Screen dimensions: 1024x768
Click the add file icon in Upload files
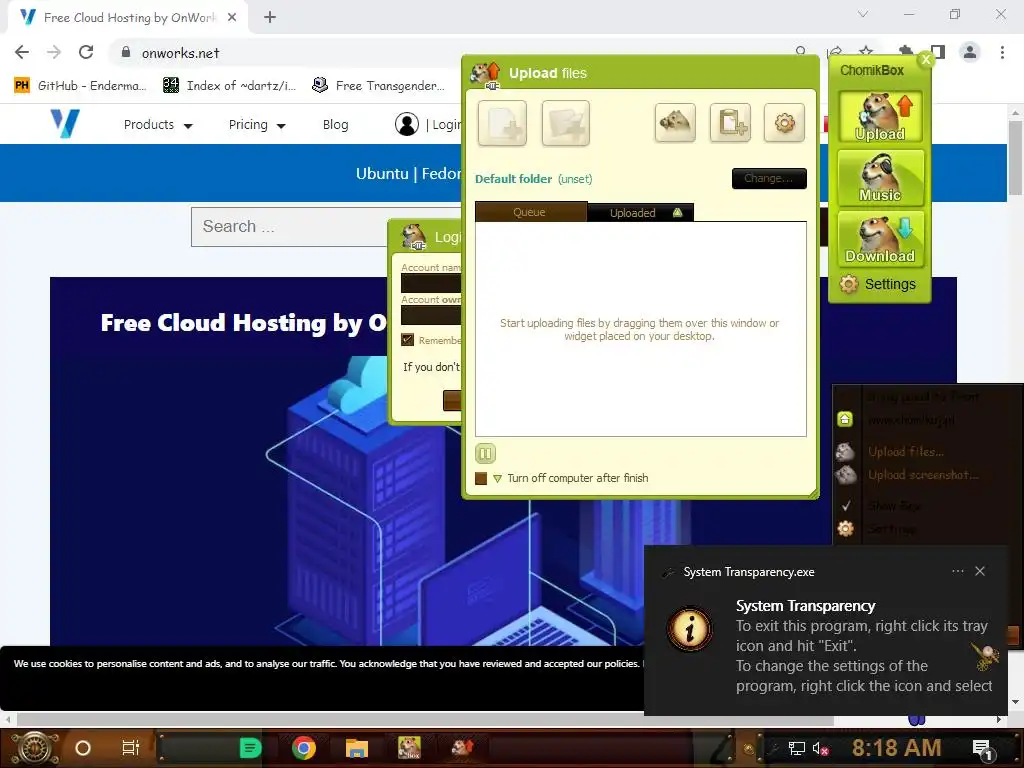502,123
